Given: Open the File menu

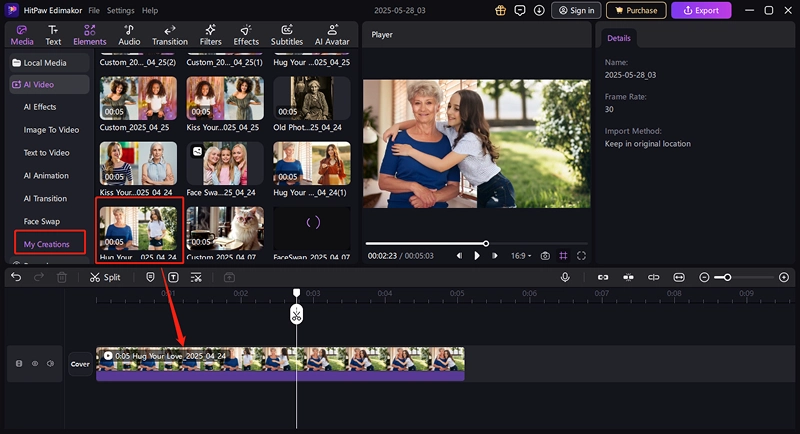Looking at the screenshot, I should click(94, 10).
